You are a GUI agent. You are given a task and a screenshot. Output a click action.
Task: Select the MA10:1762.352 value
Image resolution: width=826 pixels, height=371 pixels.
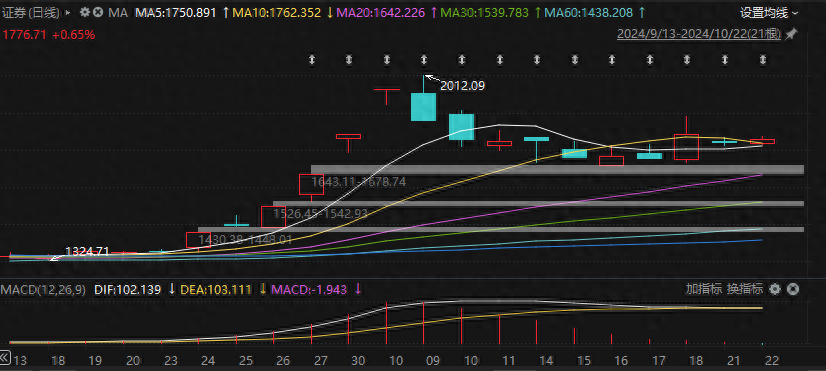(277, 13)
